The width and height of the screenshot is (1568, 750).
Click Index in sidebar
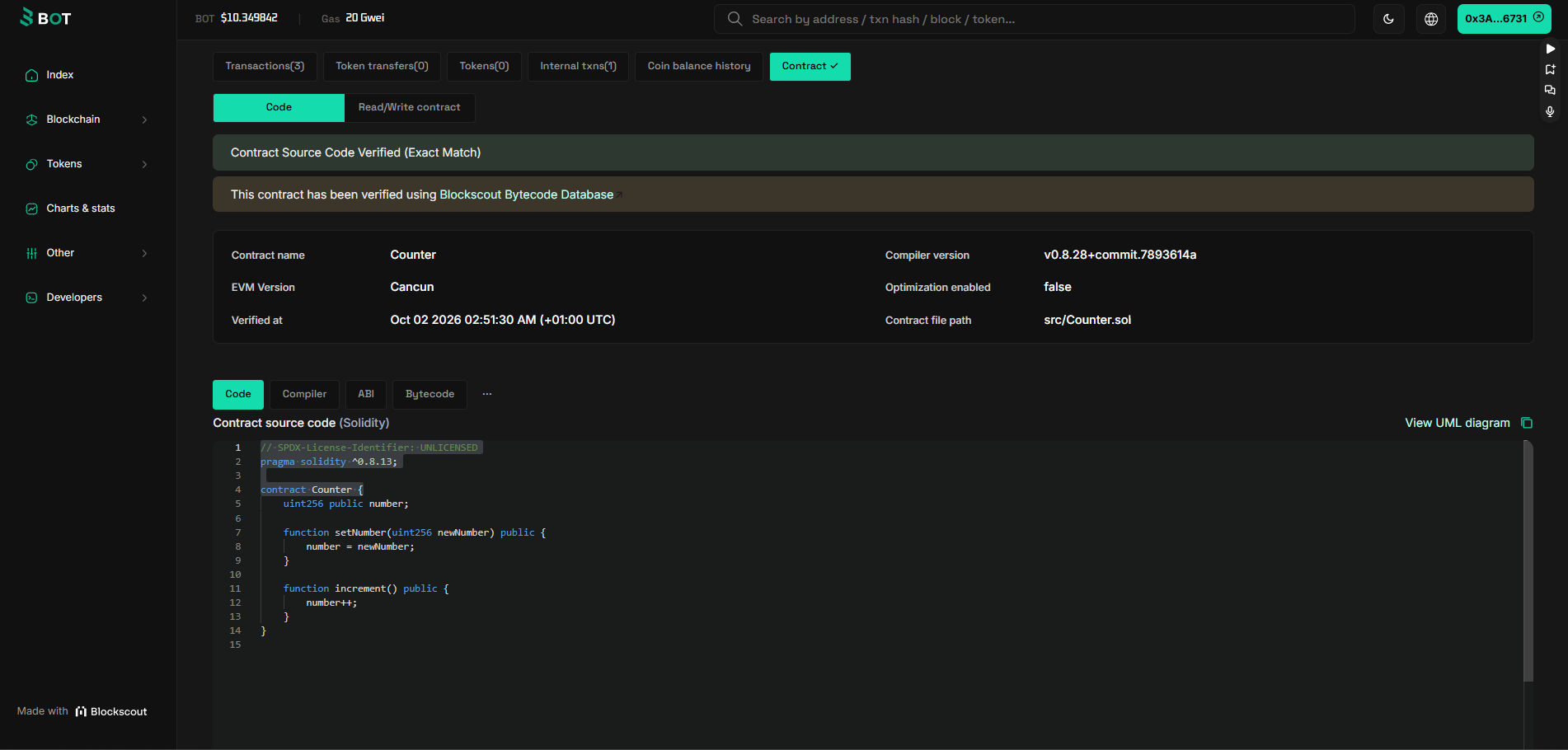[x=60, y=75]
